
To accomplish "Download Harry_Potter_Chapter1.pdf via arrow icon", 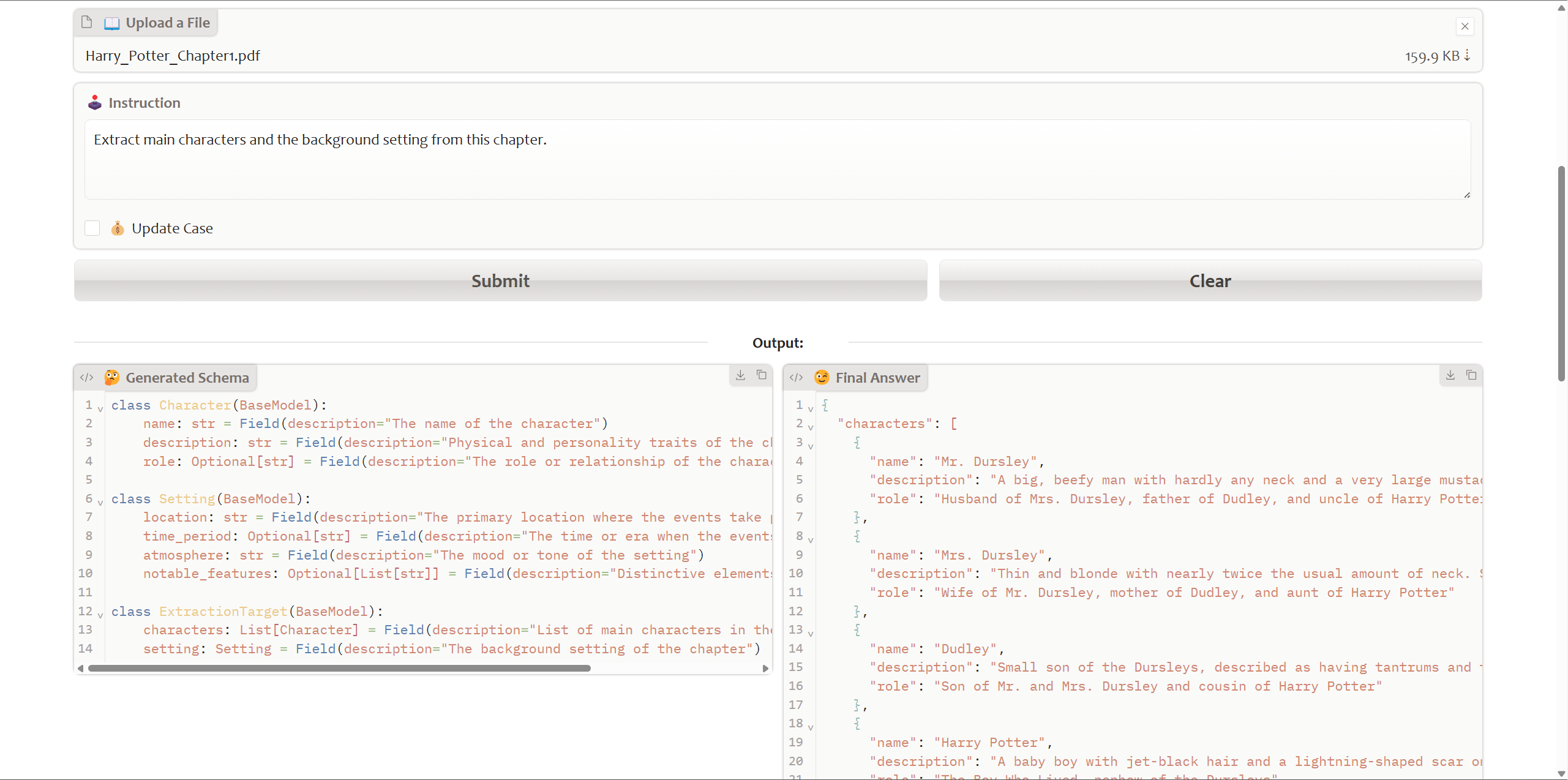I will (x=1467, y=56).
